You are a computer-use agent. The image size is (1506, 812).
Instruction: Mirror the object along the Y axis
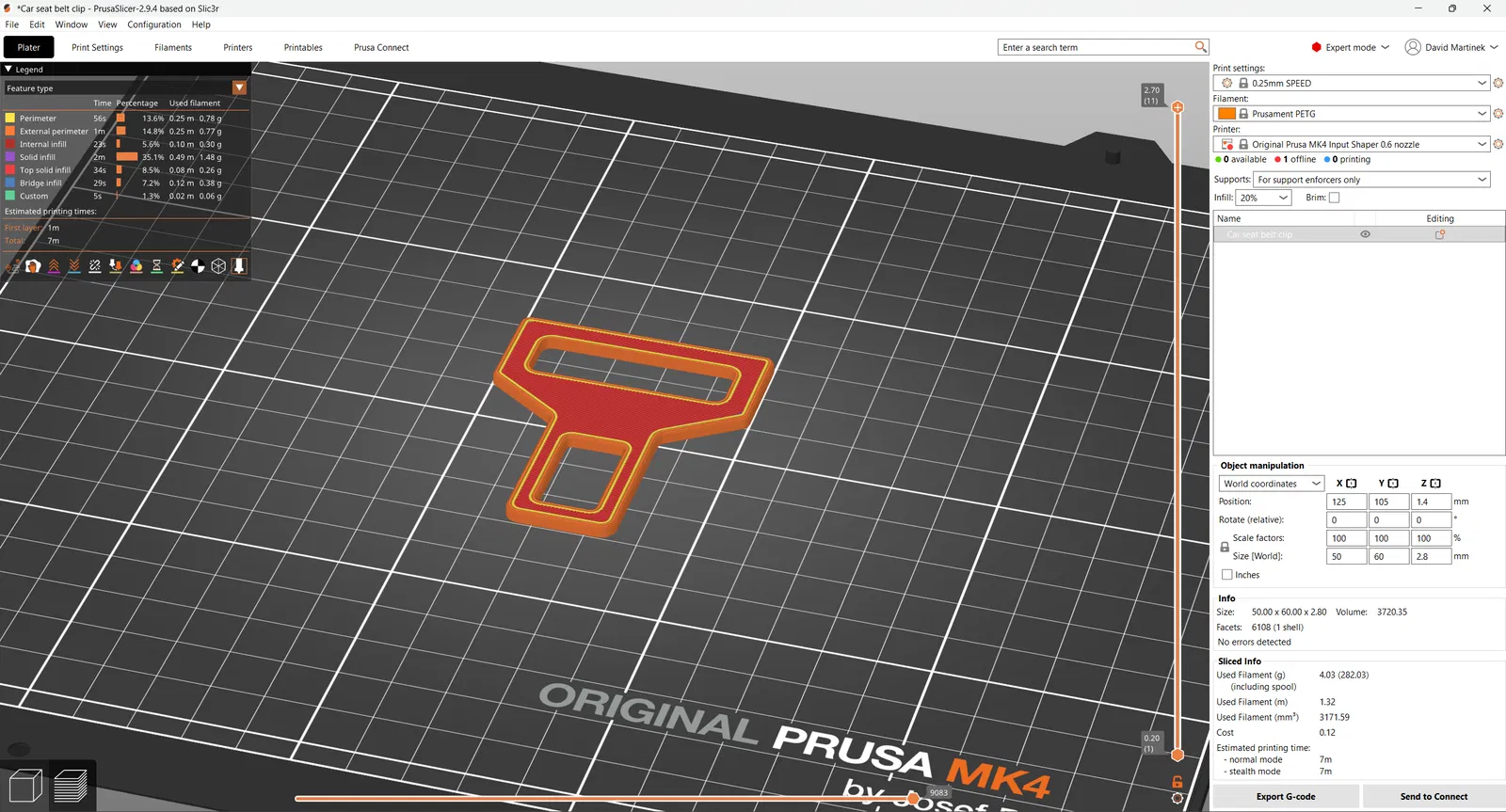1393,484
